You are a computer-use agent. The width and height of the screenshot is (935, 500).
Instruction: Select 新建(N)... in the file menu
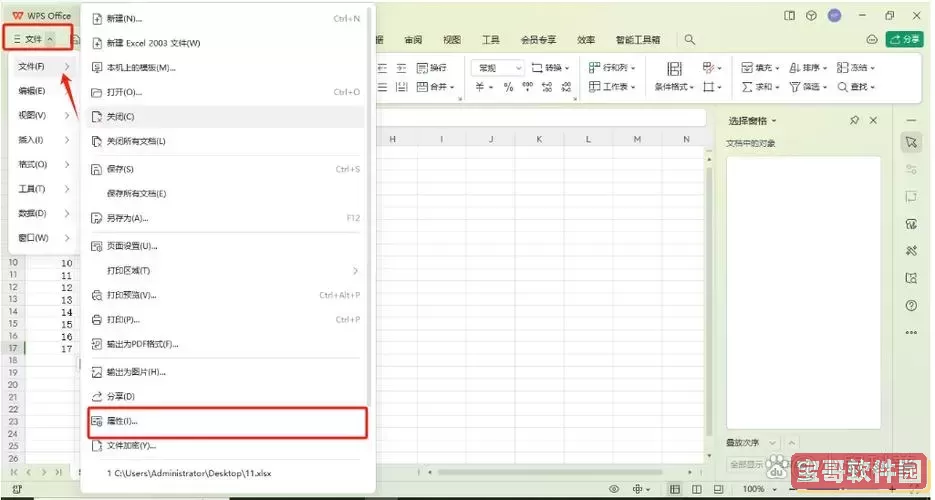click(225, 19)
